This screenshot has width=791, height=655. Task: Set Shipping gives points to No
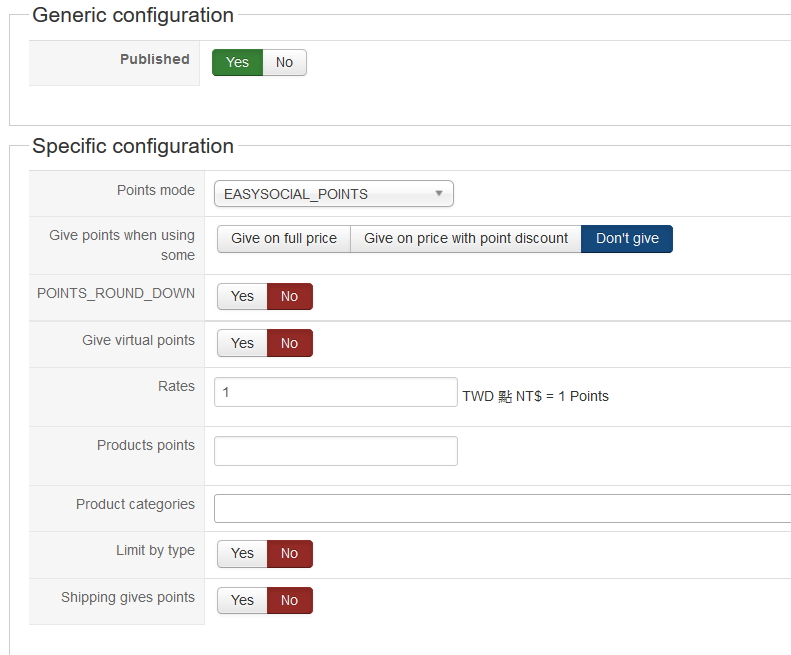(x=289, y=600)
